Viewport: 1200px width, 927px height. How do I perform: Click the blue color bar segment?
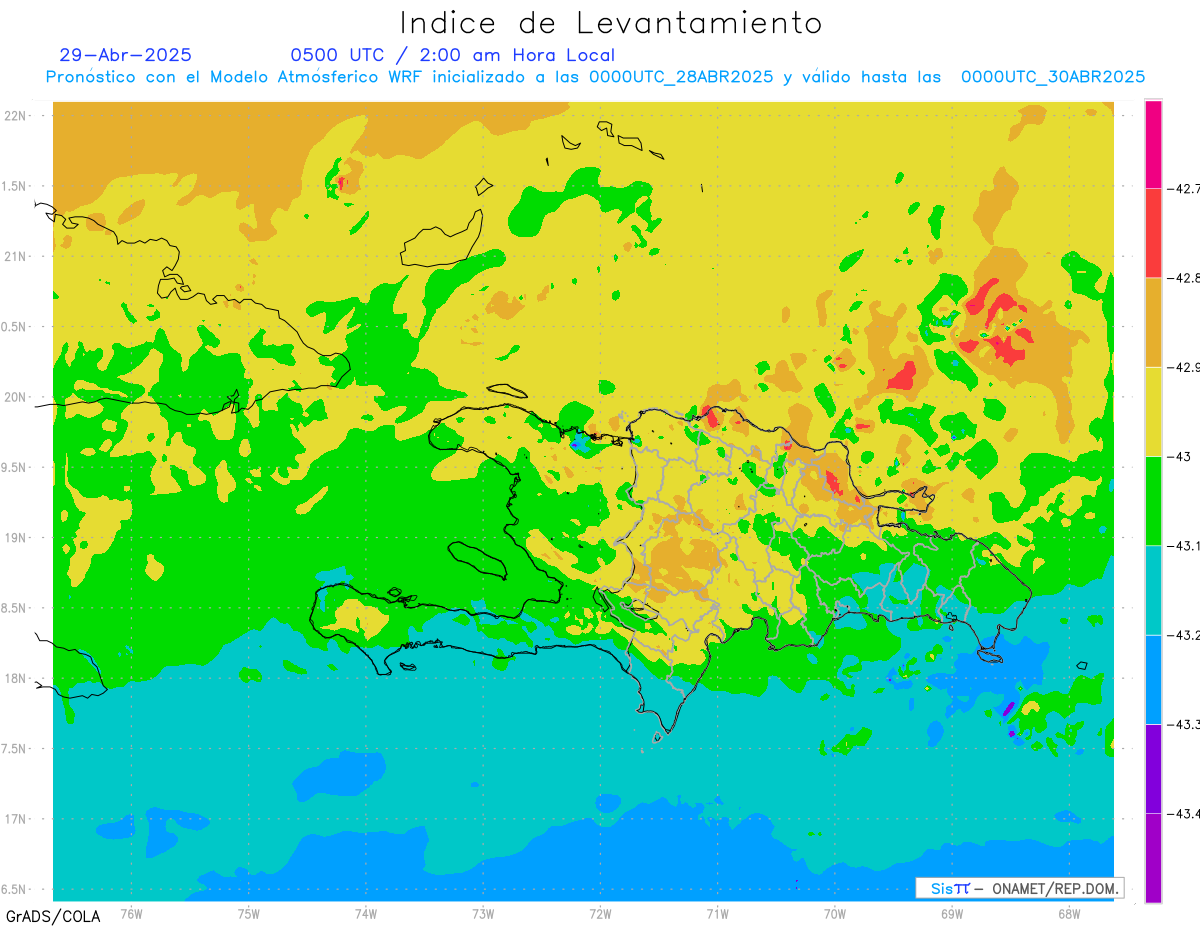point(1153,679)
